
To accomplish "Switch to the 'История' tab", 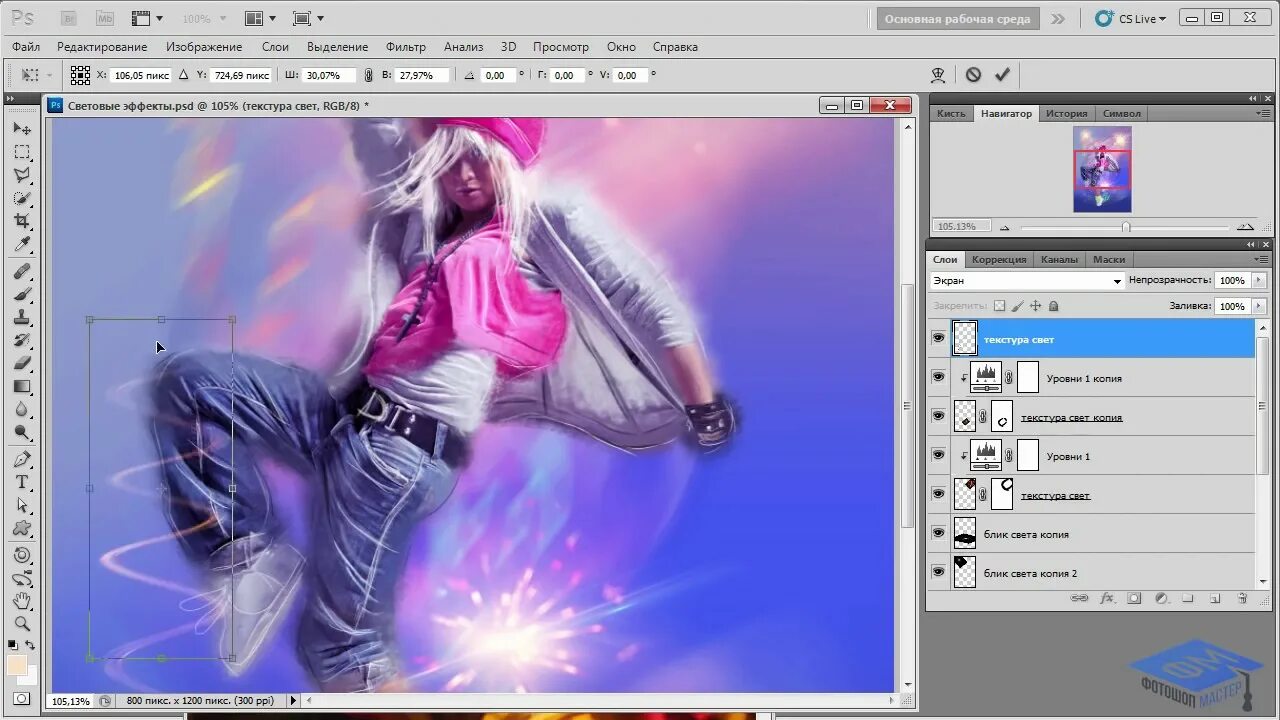I will click(x=1066, y=113).
